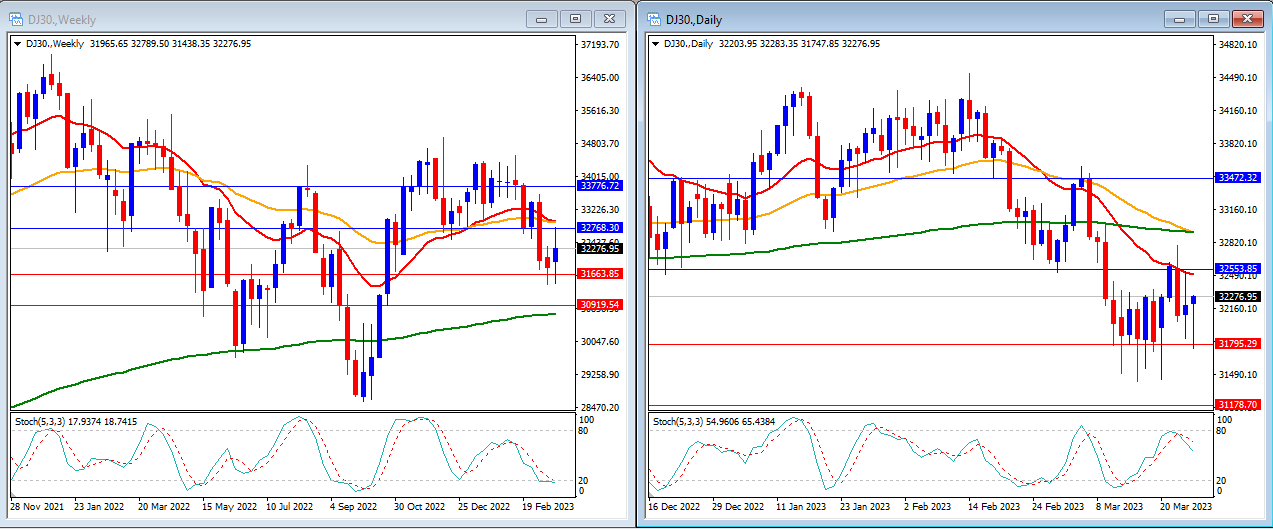The height and width of the screenshot is (529, 1273).
Task: Click the 25 Dec 2022 date label
Action: [485, 507]
